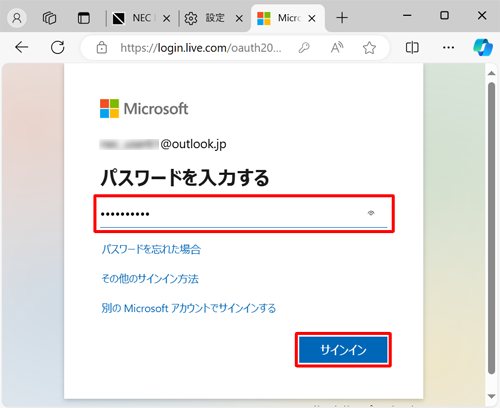Screen dimensions: 500x408
Task: Add this page to favorites
Action: (x=369, y=48)
